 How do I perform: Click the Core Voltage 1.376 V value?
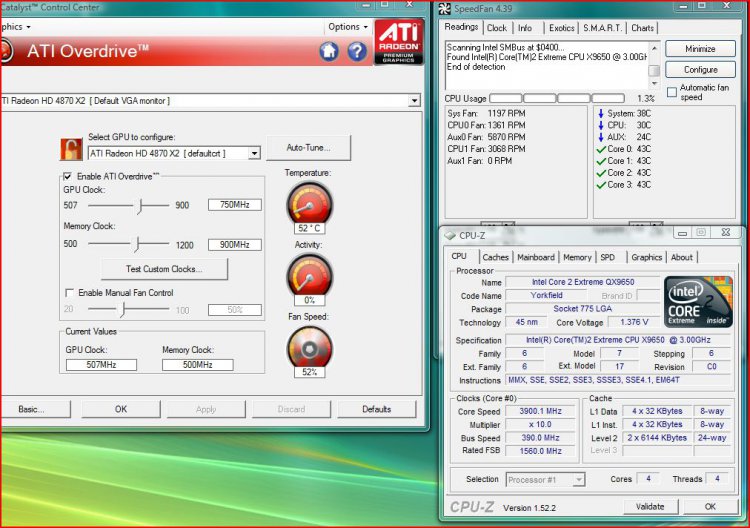pyautogui.click(x=634, y=322)
